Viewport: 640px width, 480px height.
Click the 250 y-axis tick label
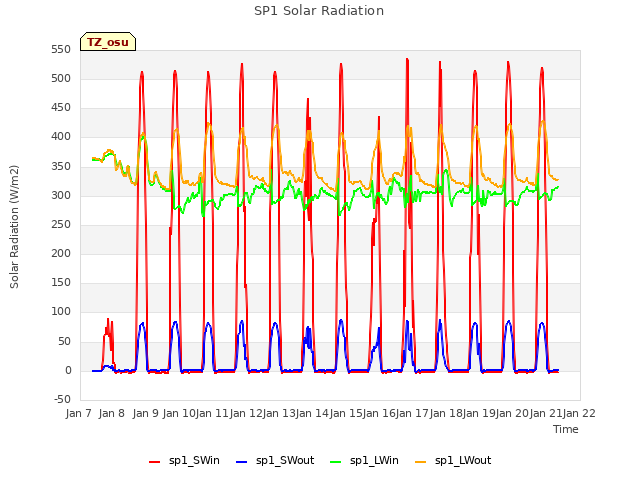point(61,224)
